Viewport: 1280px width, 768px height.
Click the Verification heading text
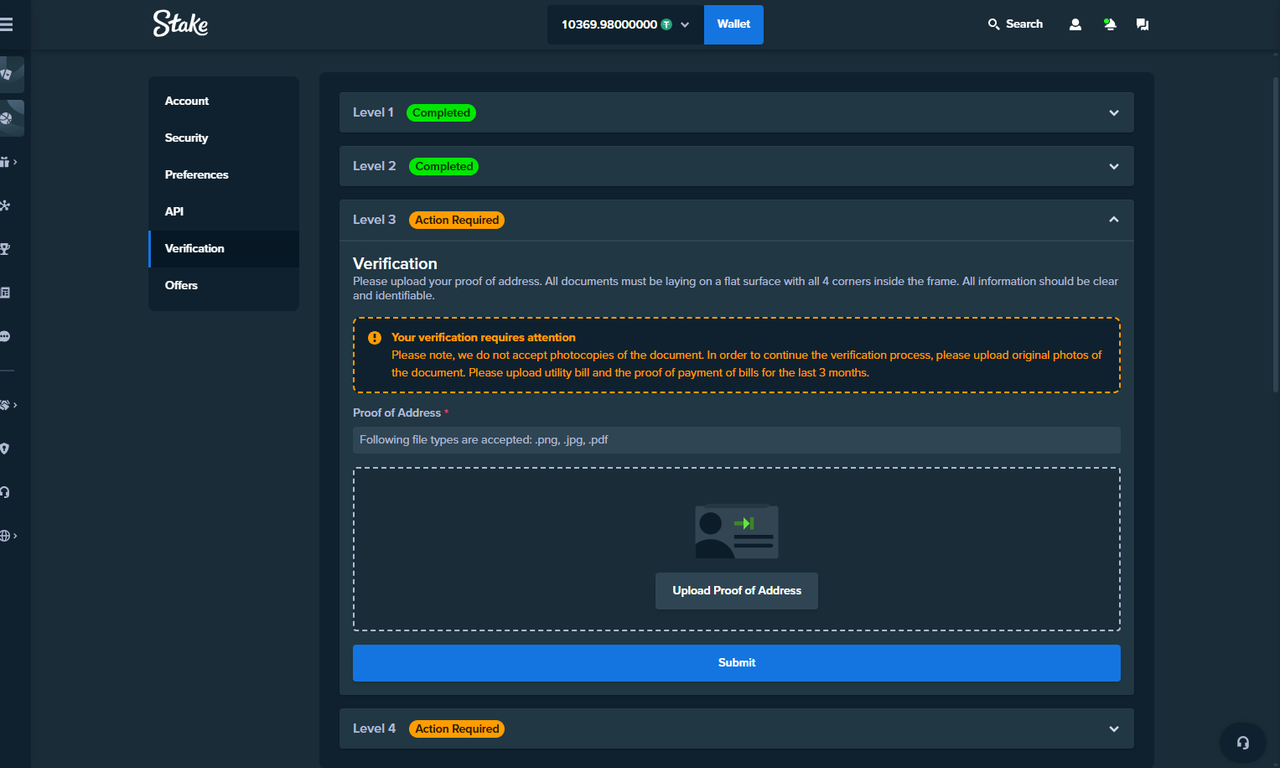coord(395,264)
